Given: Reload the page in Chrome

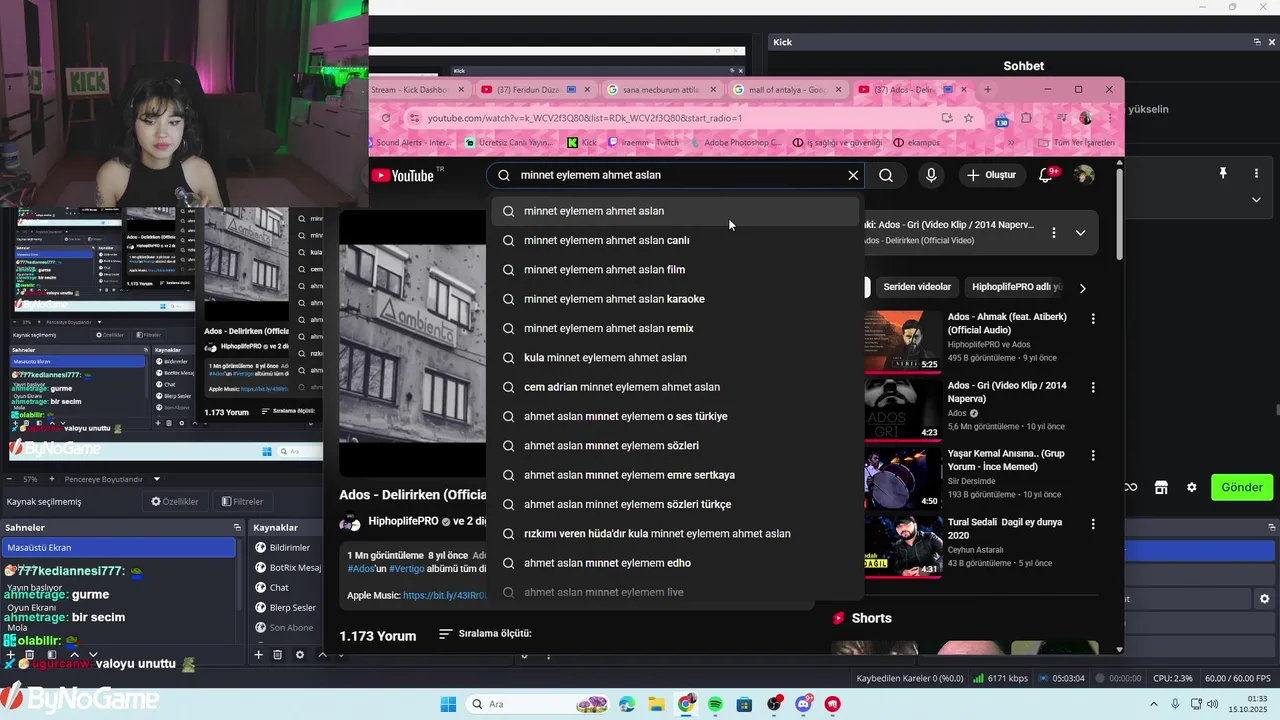Looking at the screenshot, I should [386, 118].
